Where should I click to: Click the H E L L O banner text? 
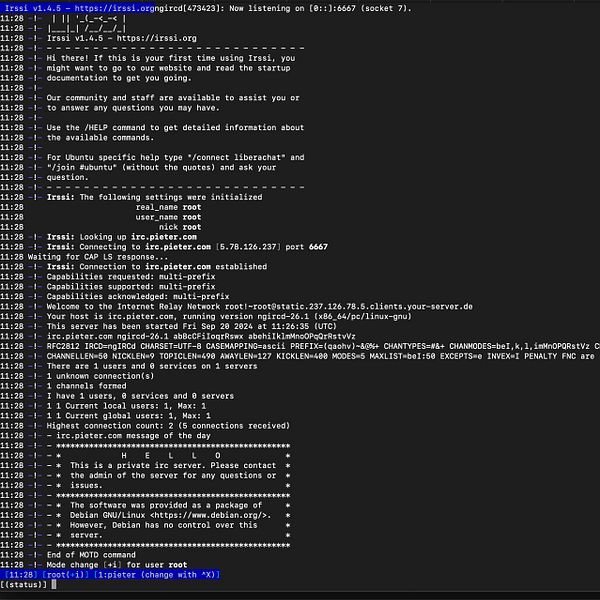[x=171, y=455]
